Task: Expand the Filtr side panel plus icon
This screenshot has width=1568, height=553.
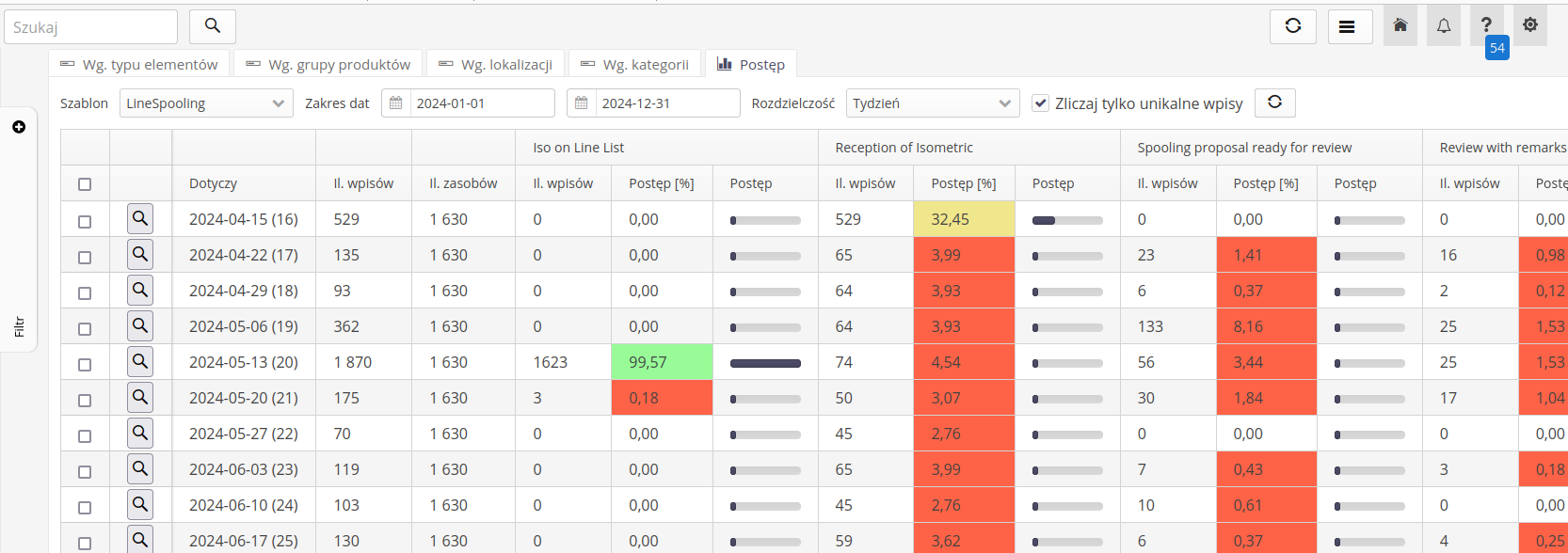Action: 19,127
